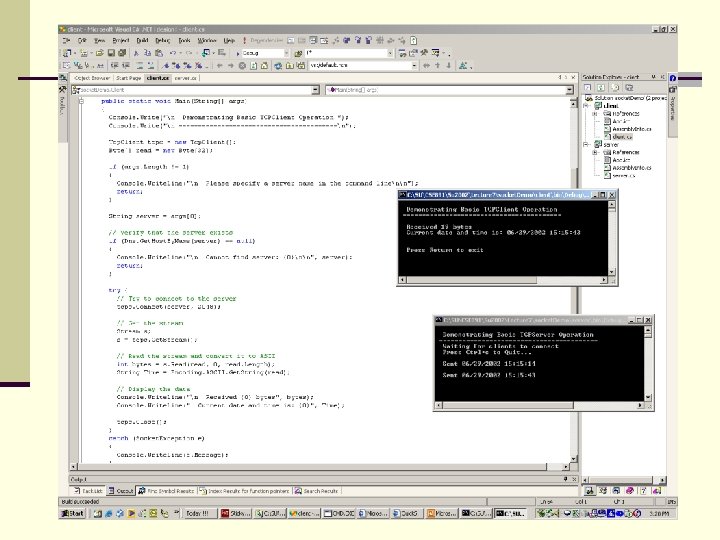Open the Build menu
The height and width of the screenshot is (540, 720).
141,41
